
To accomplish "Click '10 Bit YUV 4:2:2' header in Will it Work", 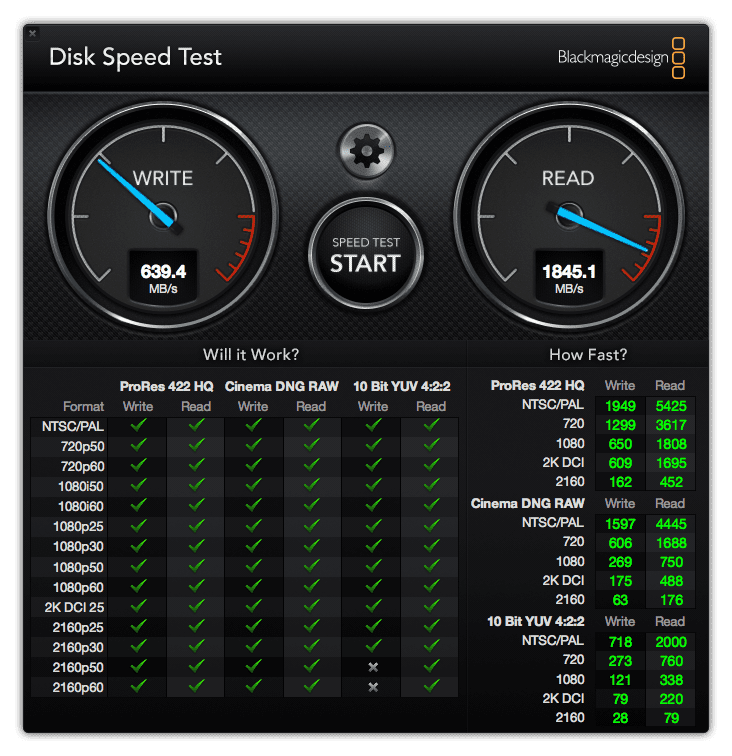I will [x=401, y=387].
